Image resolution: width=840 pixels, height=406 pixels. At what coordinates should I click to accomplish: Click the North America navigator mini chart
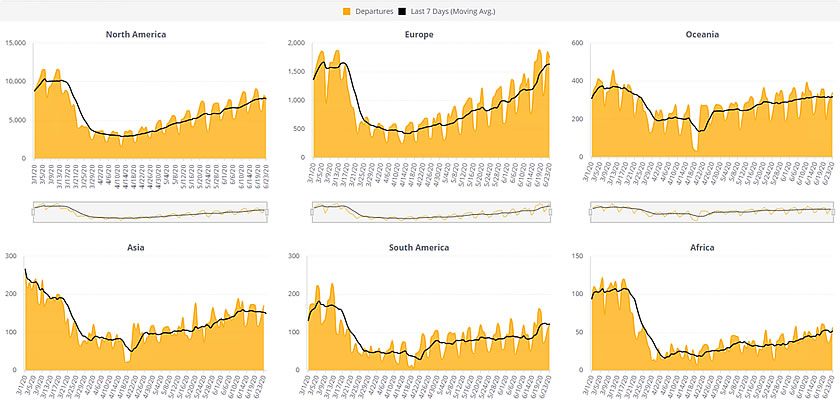tap(150, 212)
